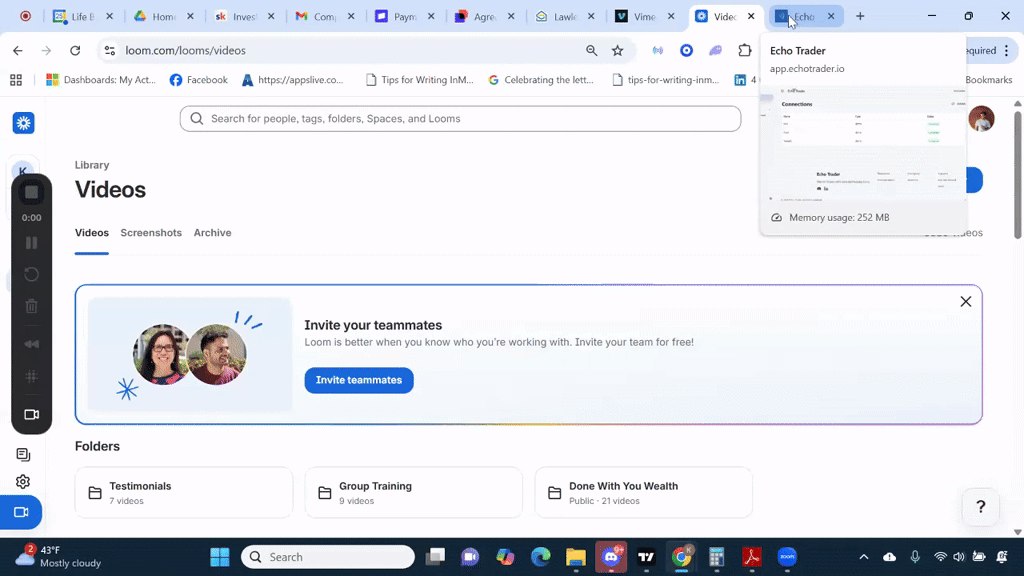1024x576 pixels.
Task: Click the browser address bar URL
Action: [185, 50]
